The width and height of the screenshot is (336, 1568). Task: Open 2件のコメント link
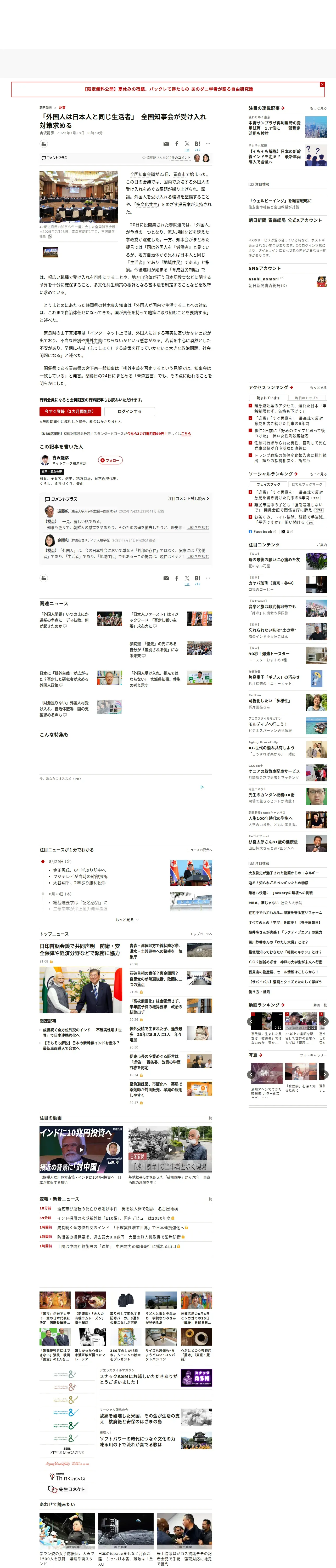[x=180, y=158]
